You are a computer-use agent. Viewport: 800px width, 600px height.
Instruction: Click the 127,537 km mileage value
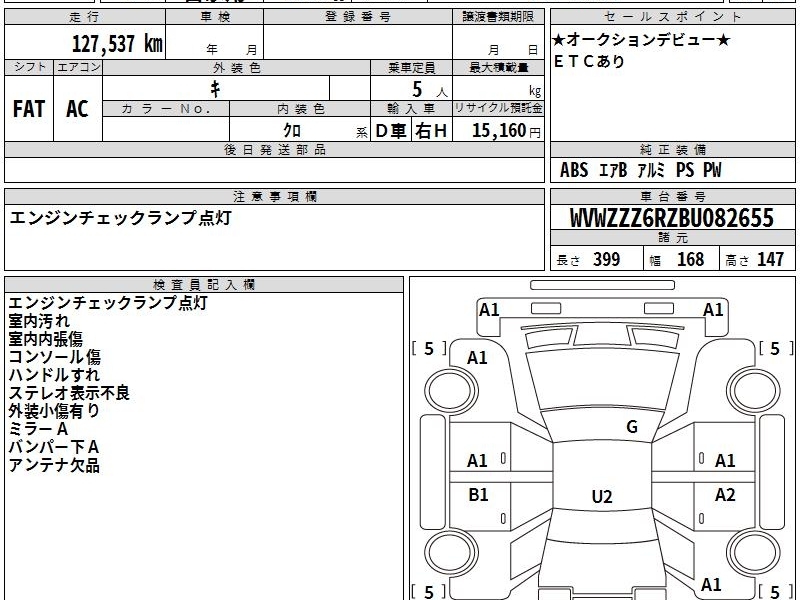[117, 43]
